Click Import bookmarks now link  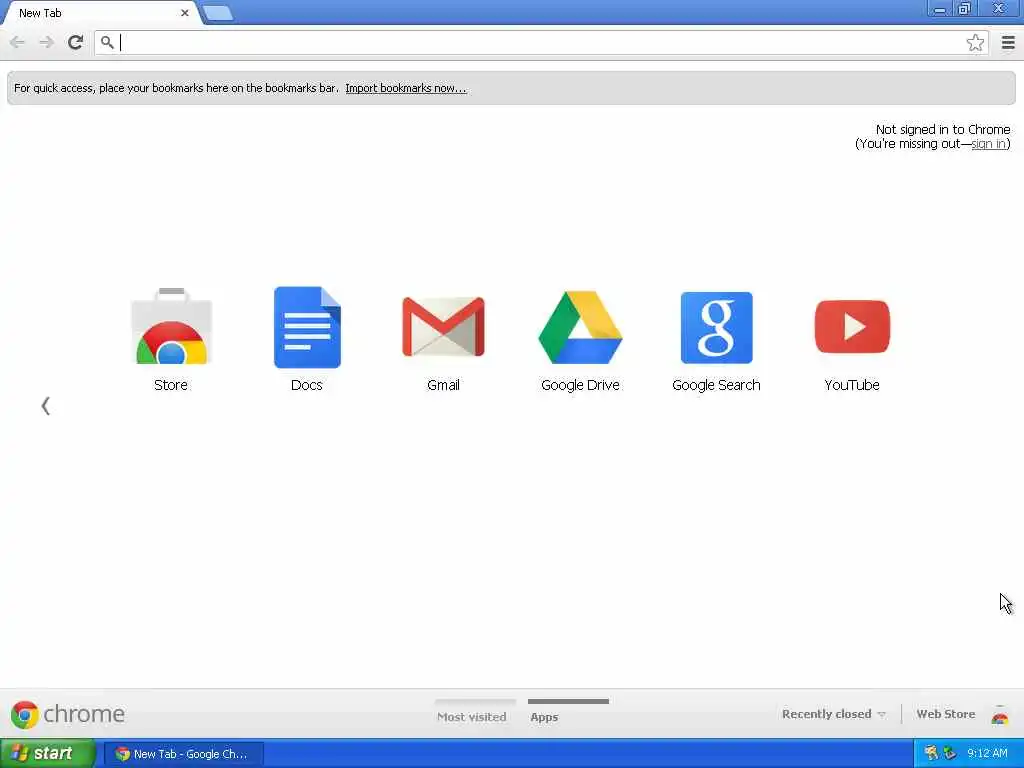click(x=406, y=88)
